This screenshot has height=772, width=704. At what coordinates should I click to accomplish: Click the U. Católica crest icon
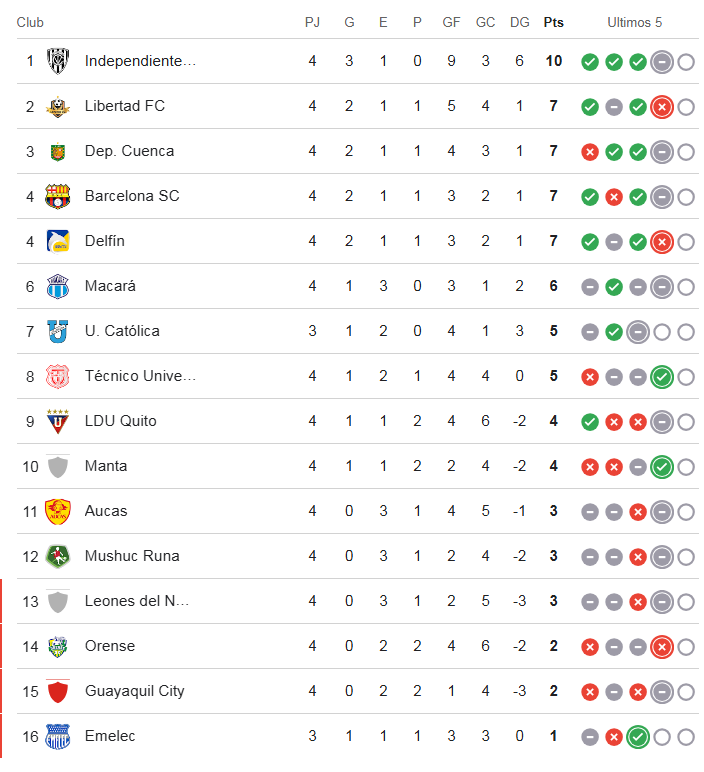58,331
